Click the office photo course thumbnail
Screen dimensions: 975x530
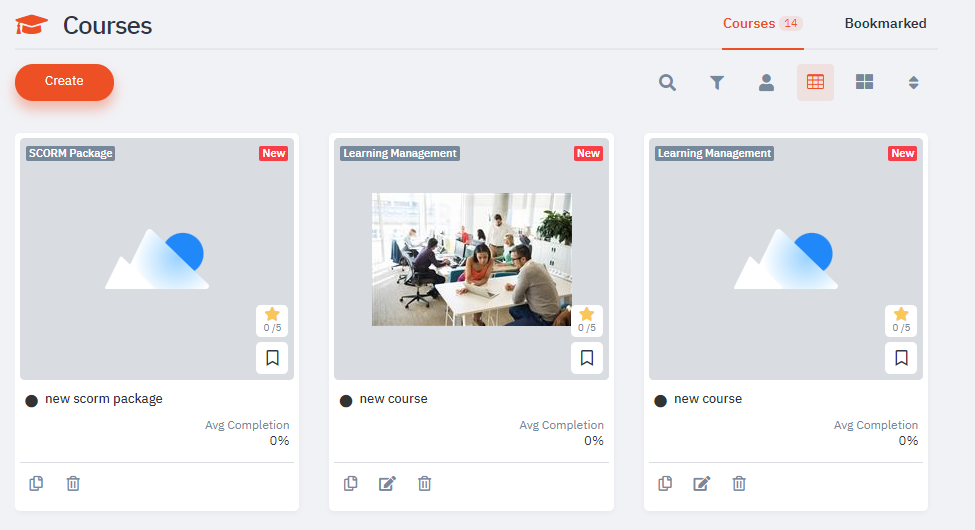pos(471,259)
